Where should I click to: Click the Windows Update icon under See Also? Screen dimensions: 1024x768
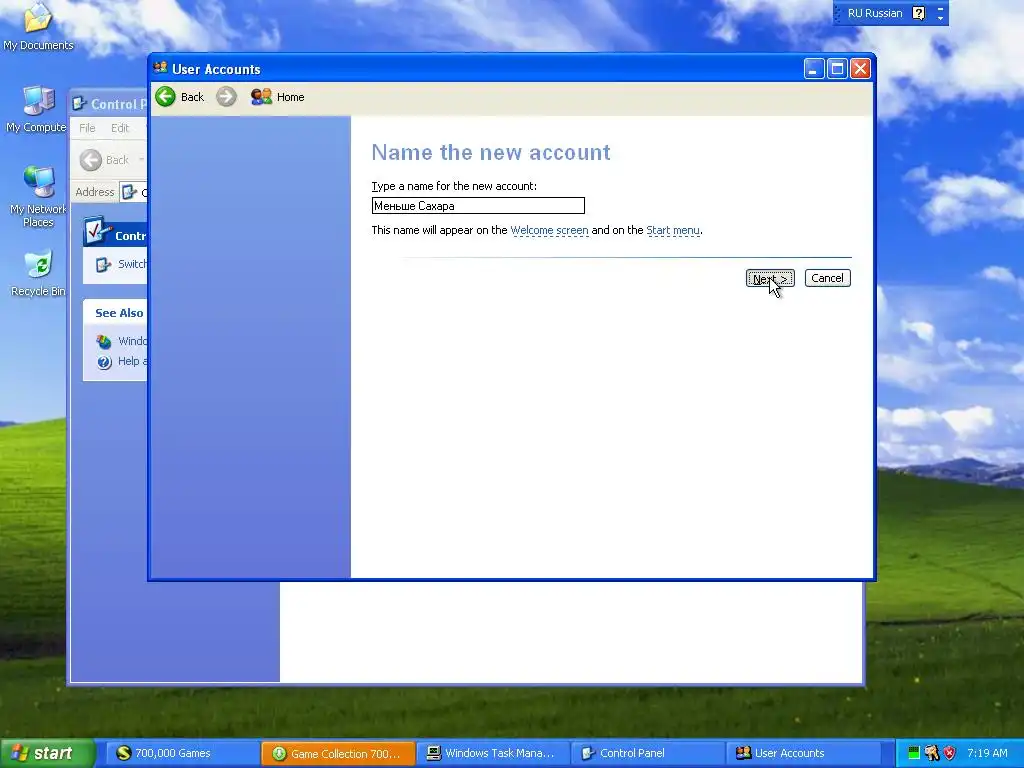pos(104,342)
